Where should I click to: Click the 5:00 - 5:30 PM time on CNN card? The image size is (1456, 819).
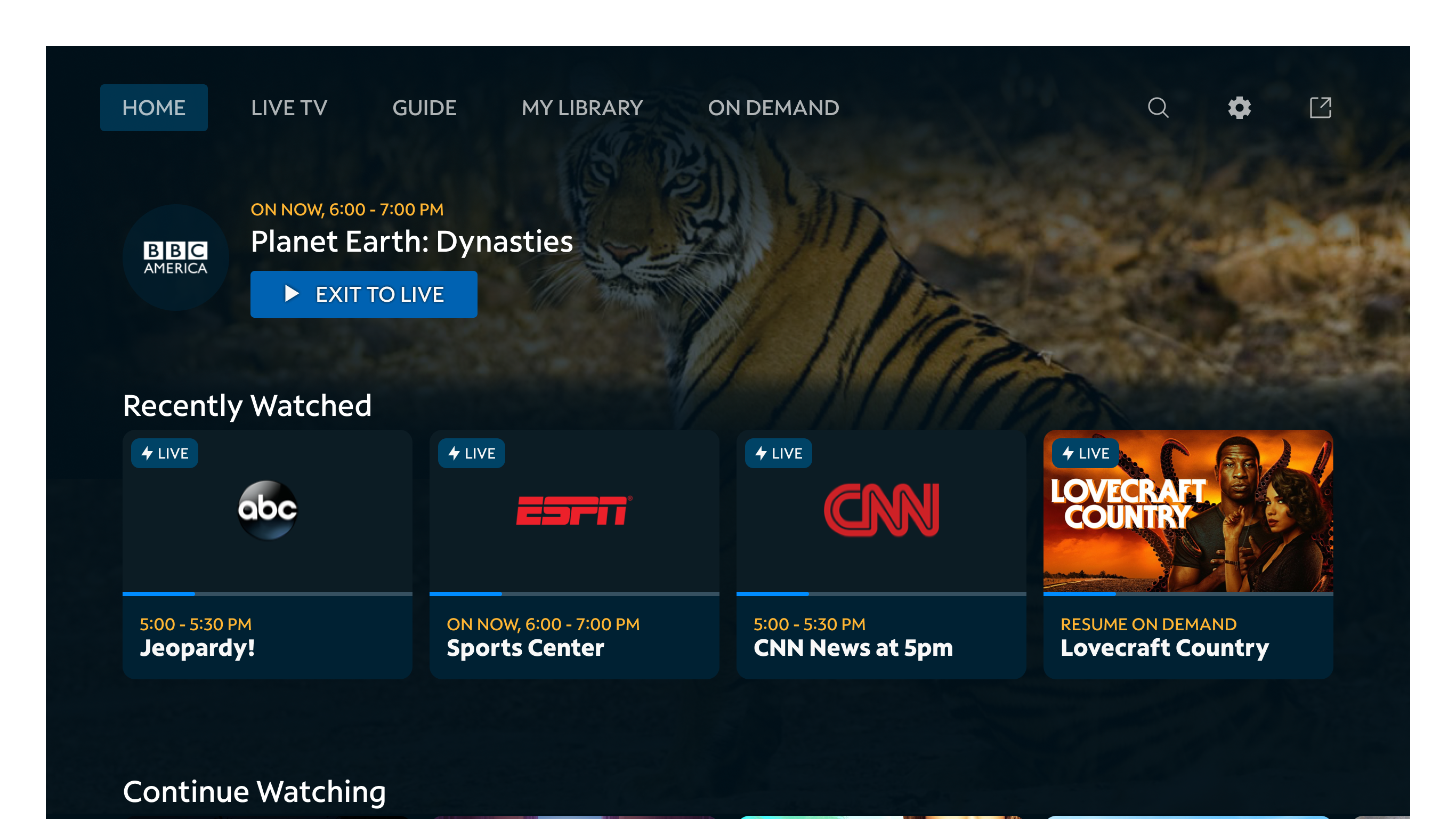point(810,624)
